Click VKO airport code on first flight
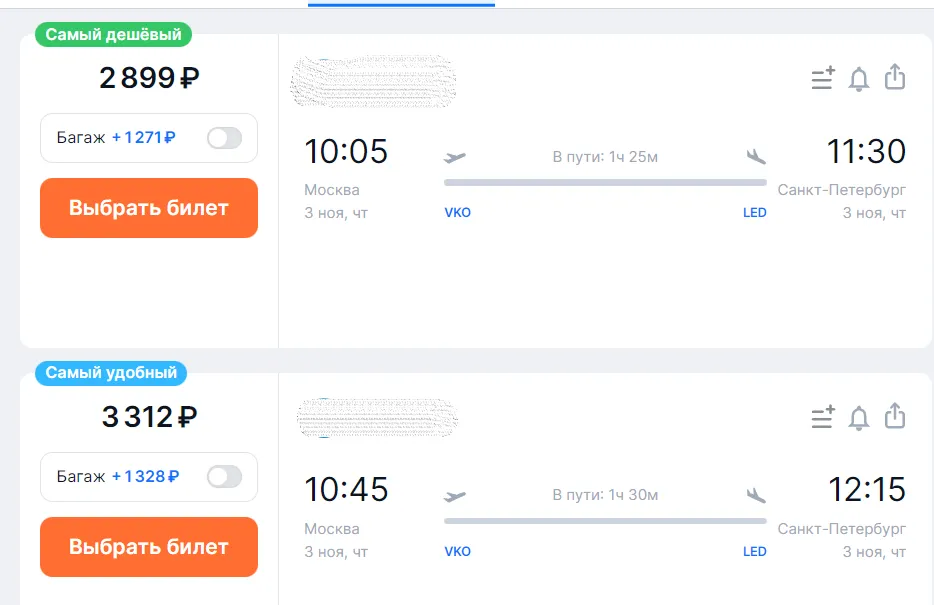The width and height of the screenshot is (934, 605). [x=457, y=213]
